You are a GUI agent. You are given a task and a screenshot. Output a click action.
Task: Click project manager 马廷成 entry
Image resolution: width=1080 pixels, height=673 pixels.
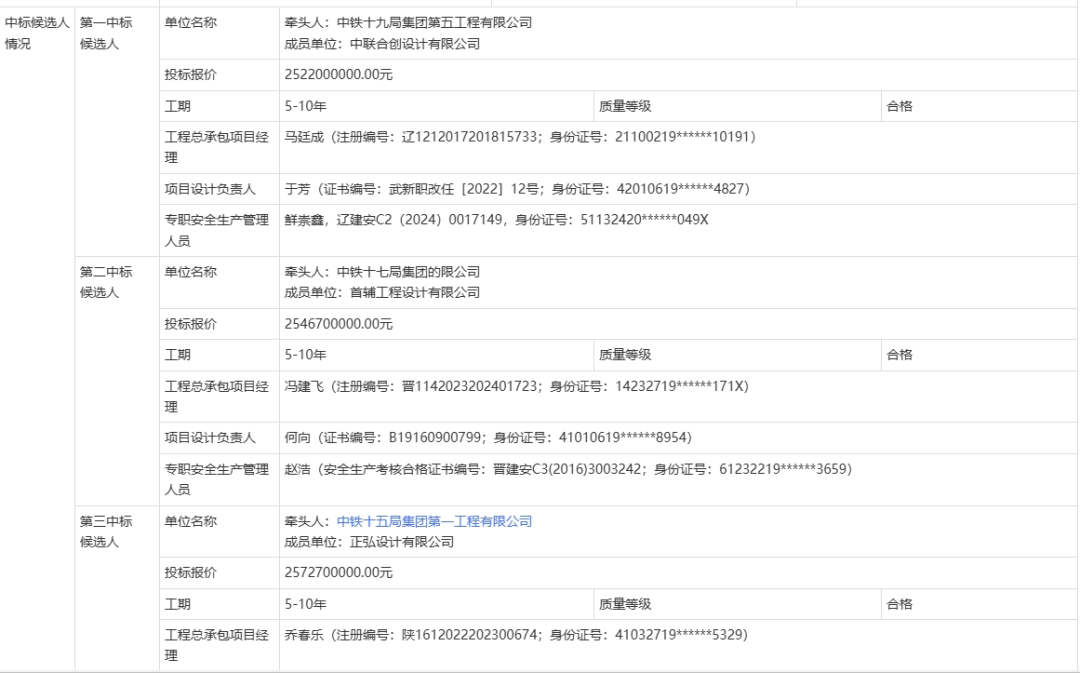point(520,137)
